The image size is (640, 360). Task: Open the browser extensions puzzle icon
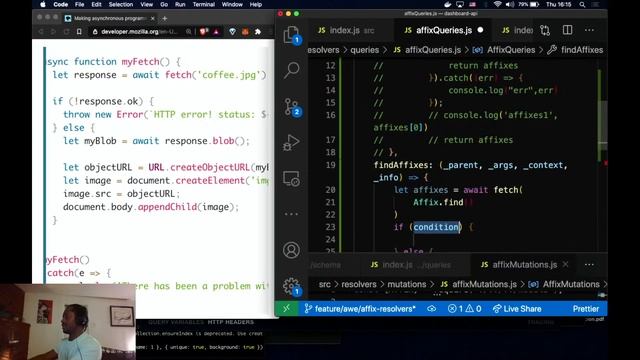coord(258,31)
